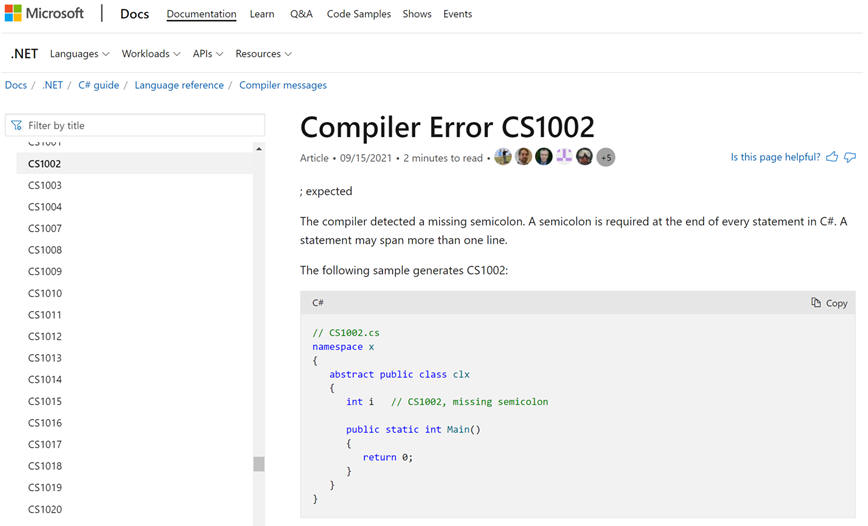Select CS1002 in the sidebar

point(135,163)
